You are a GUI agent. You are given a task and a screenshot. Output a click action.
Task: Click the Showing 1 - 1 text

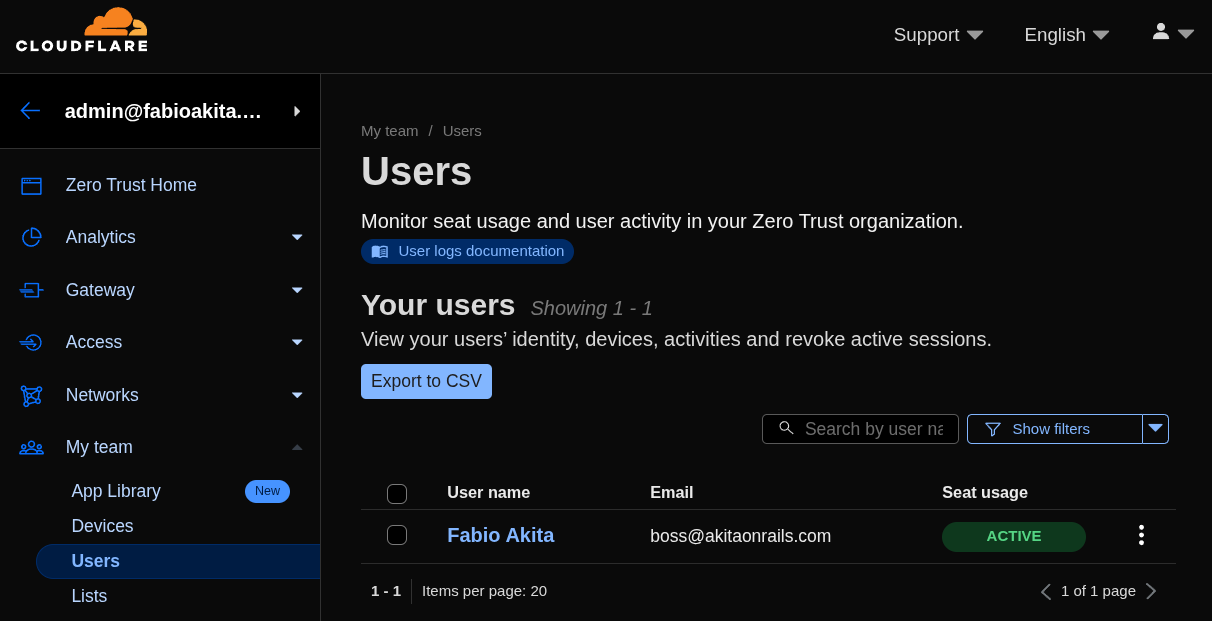click(x=591, y=308)
